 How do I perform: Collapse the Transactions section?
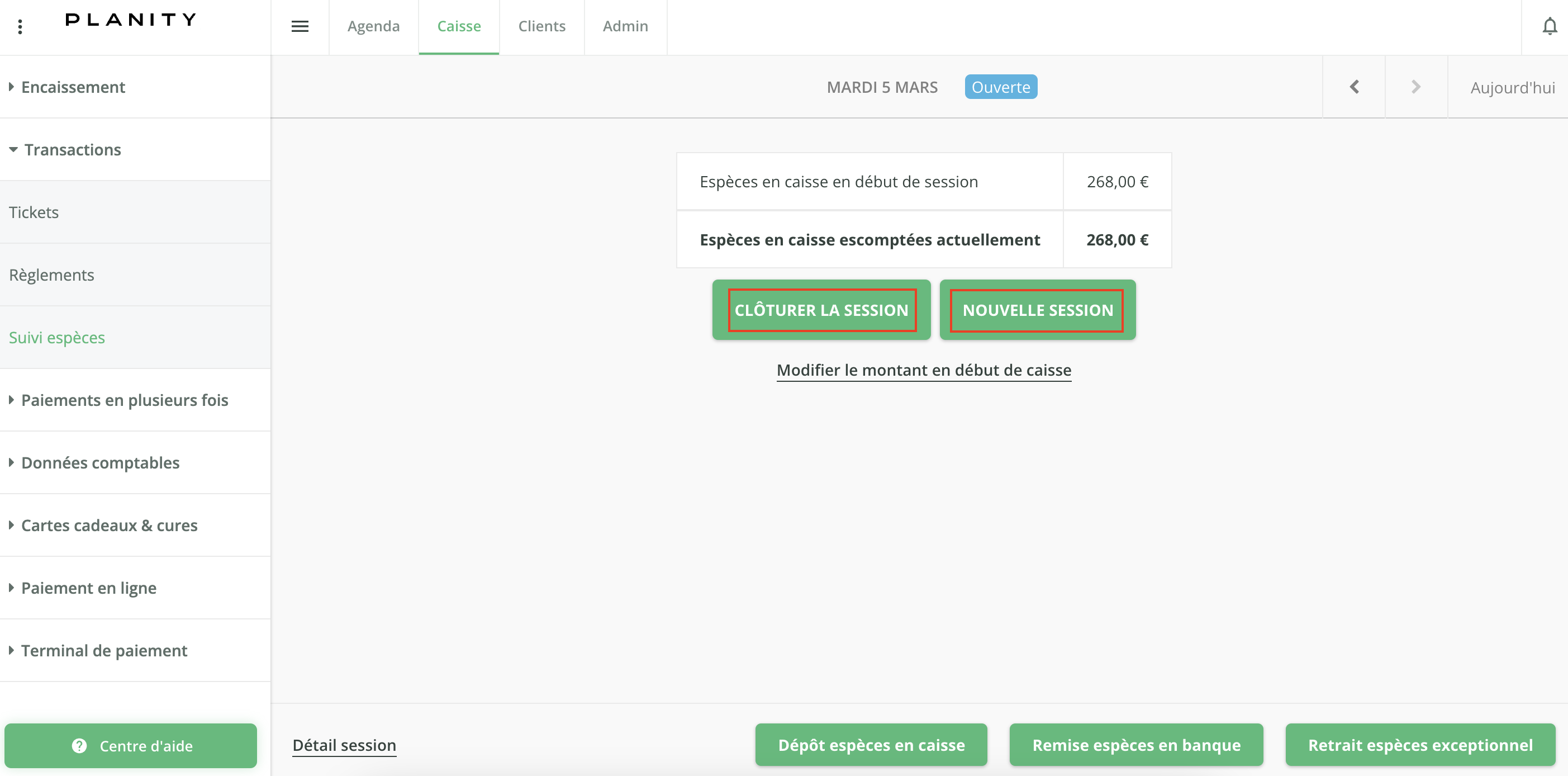[72, 150]
